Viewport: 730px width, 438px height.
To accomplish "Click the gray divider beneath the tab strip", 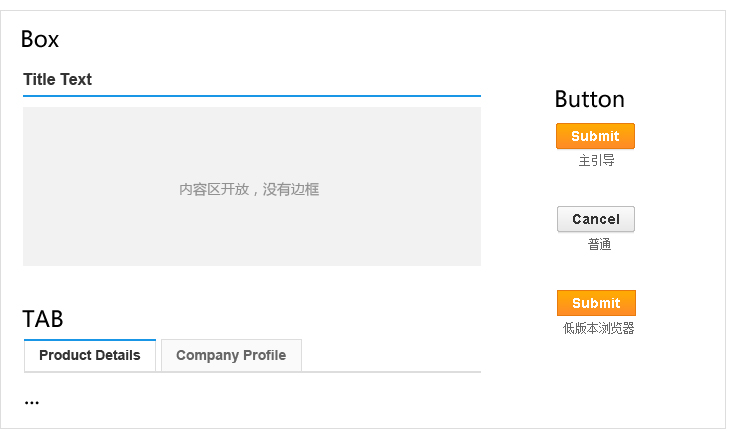I will (400, 372).
